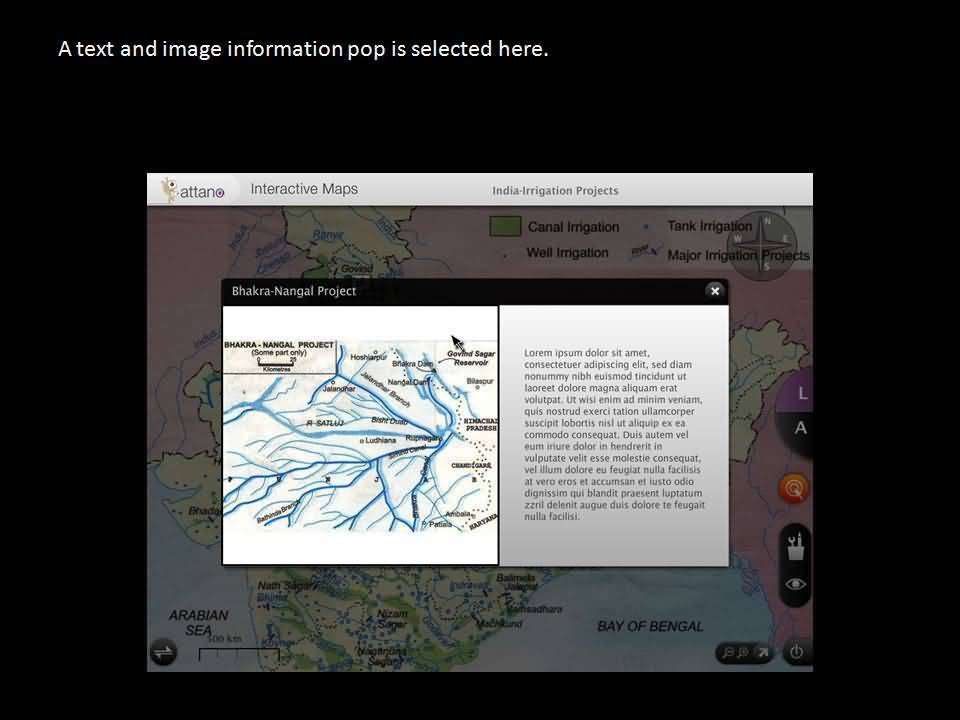
Task: Click the second magnifier zoom icon
Action: coord(743,653)
